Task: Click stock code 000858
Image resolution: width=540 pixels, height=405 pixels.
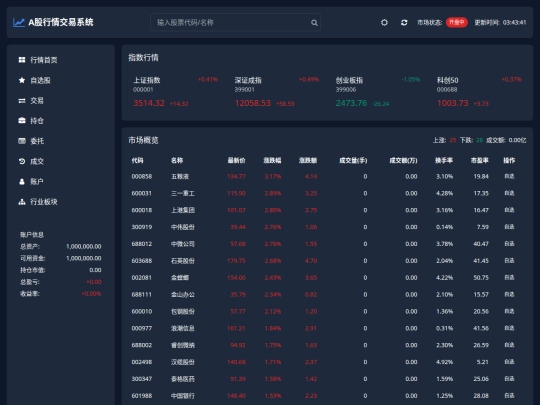Action: coord(142,176)
